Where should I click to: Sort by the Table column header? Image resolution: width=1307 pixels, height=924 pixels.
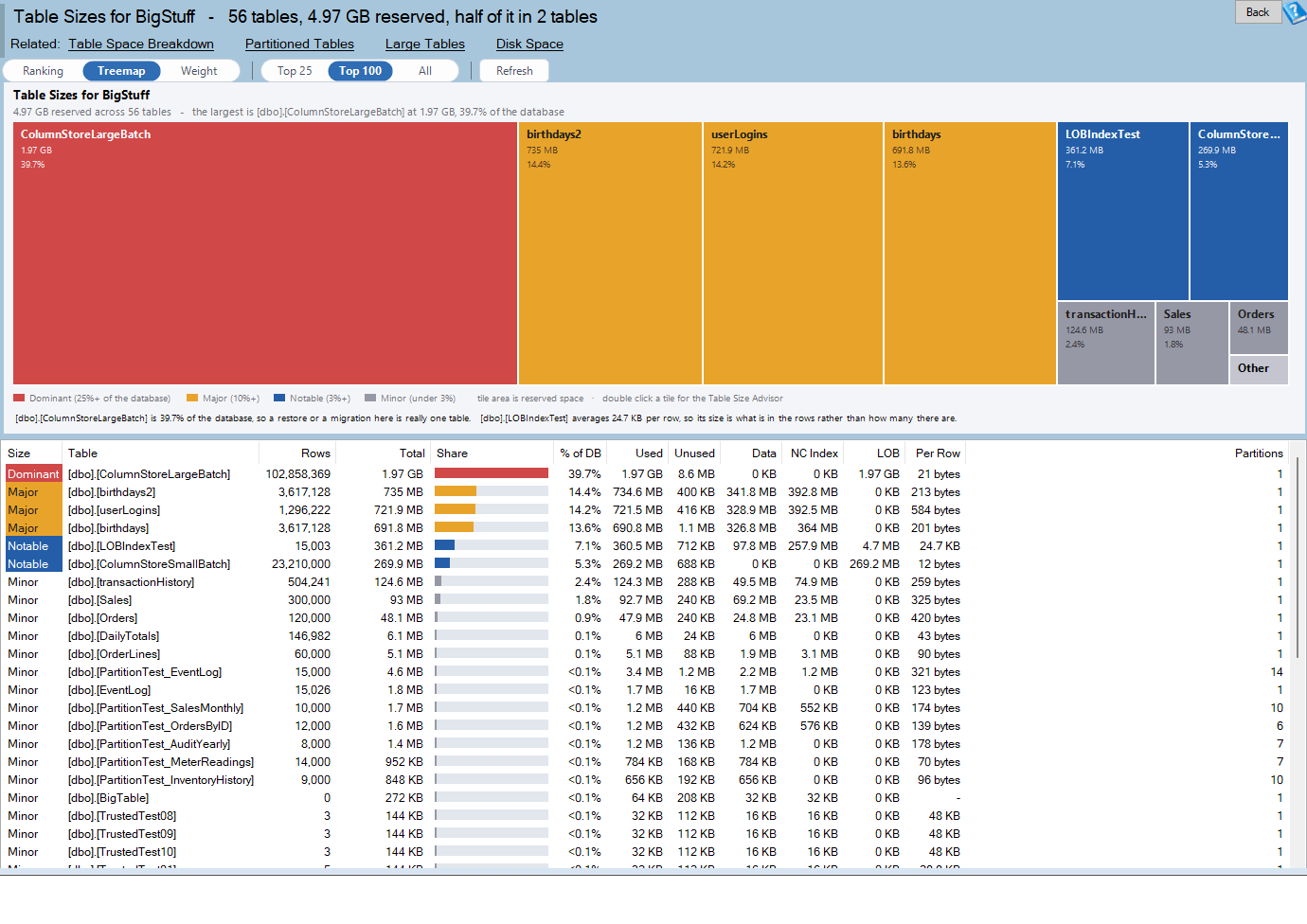click(160, 453)
